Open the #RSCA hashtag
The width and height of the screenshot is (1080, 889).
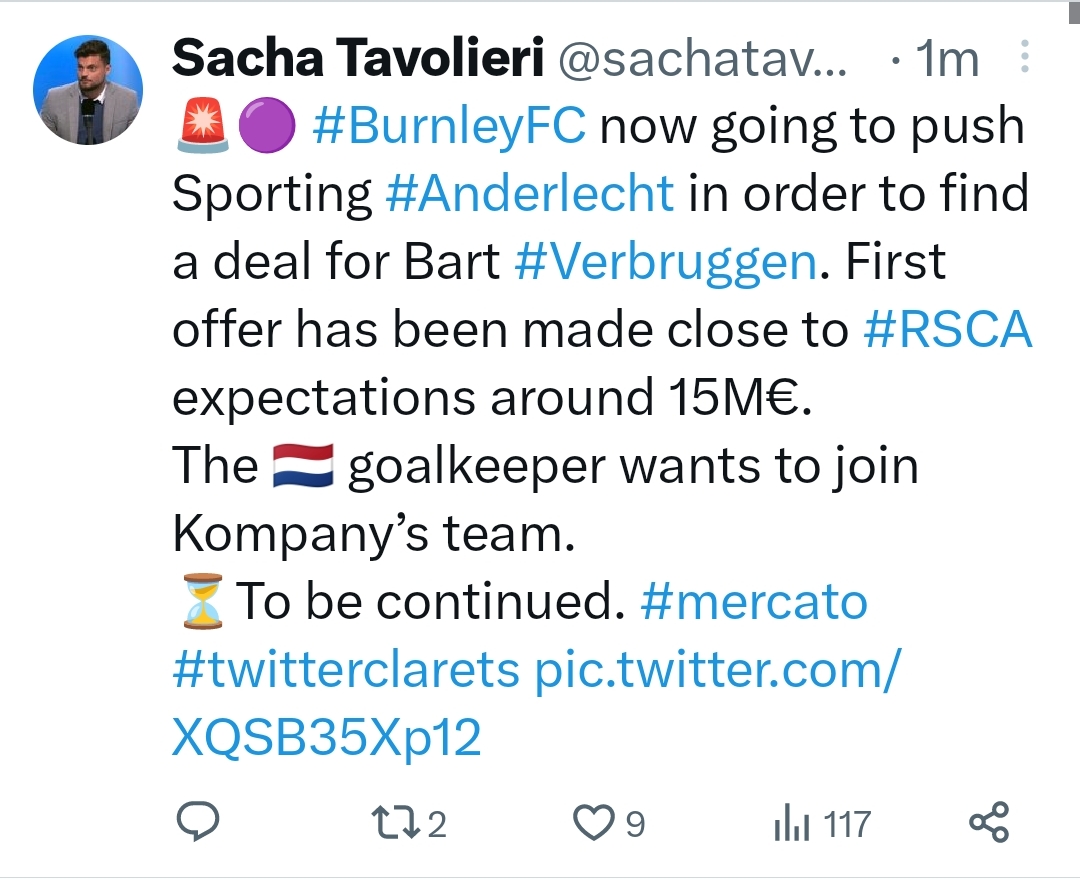coord(946,329)
